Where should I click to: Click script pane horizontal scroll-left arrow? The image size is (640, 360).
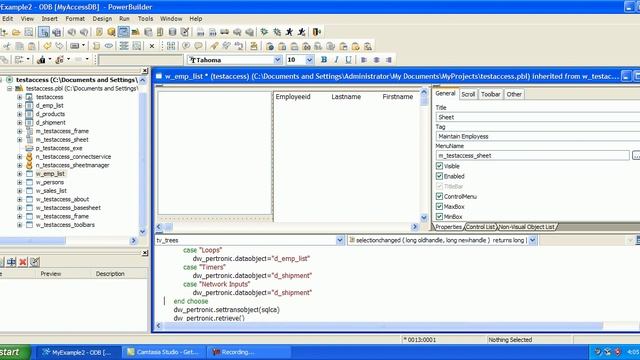coord(159,326)
